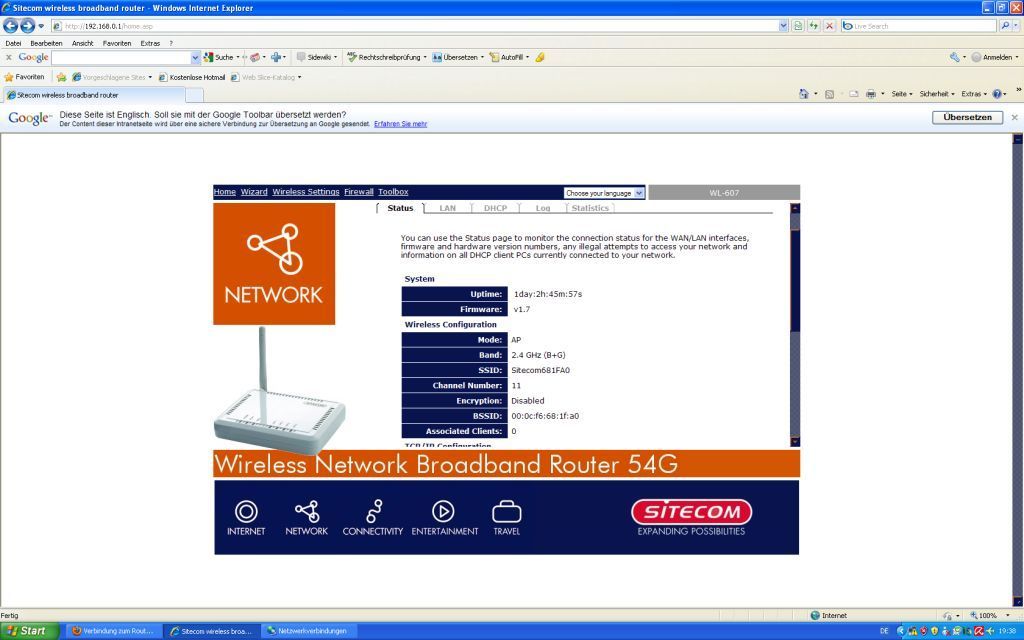Open the Ansicht menu
This screenshot has width=1024, height=640.
coord(82,43)
